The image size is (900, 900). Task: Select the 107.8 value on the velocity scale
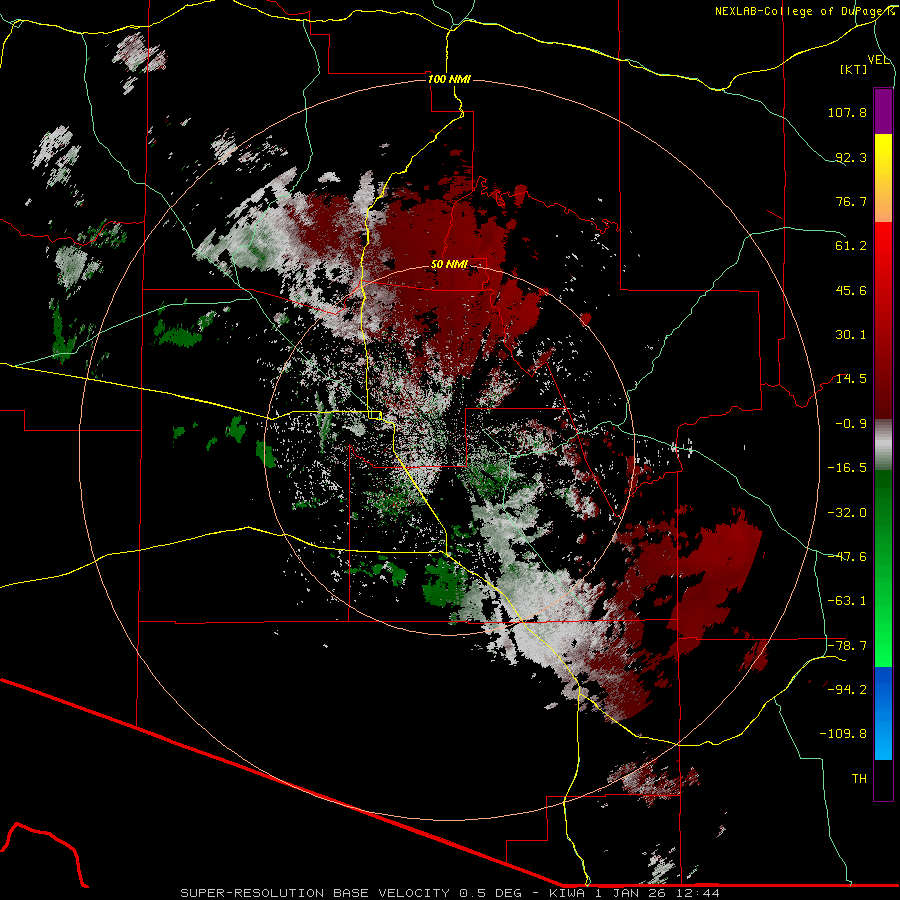pos(847,112)
